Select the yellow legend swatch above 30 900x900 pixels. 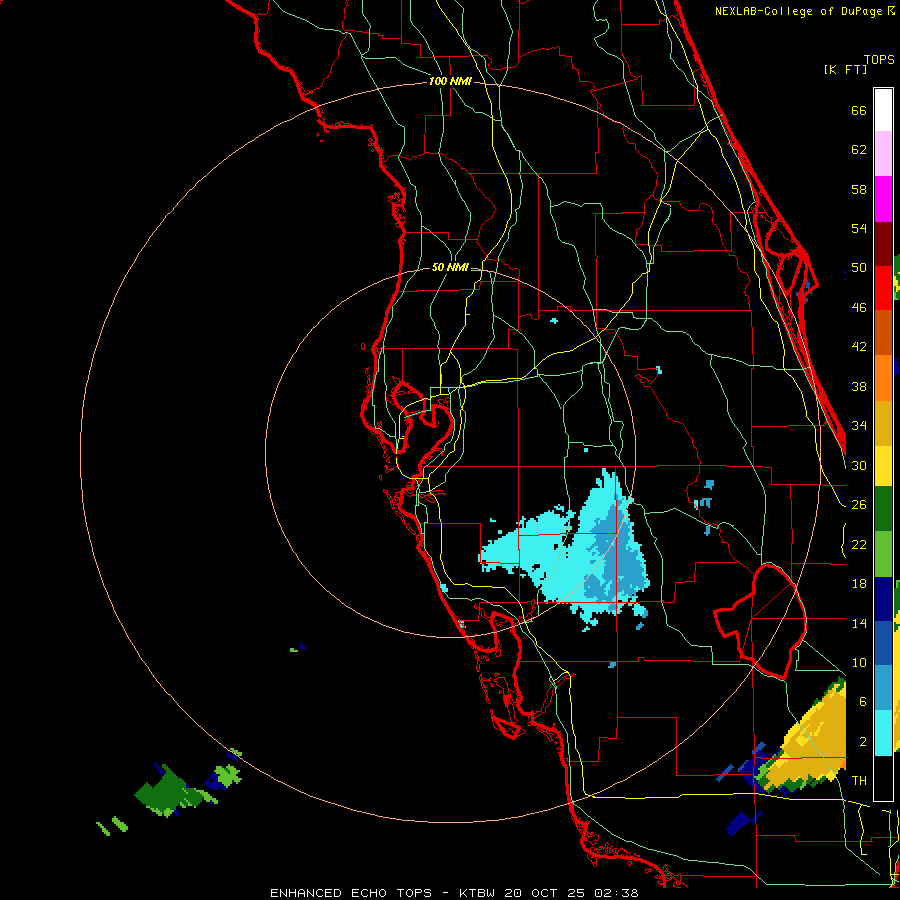883,466
